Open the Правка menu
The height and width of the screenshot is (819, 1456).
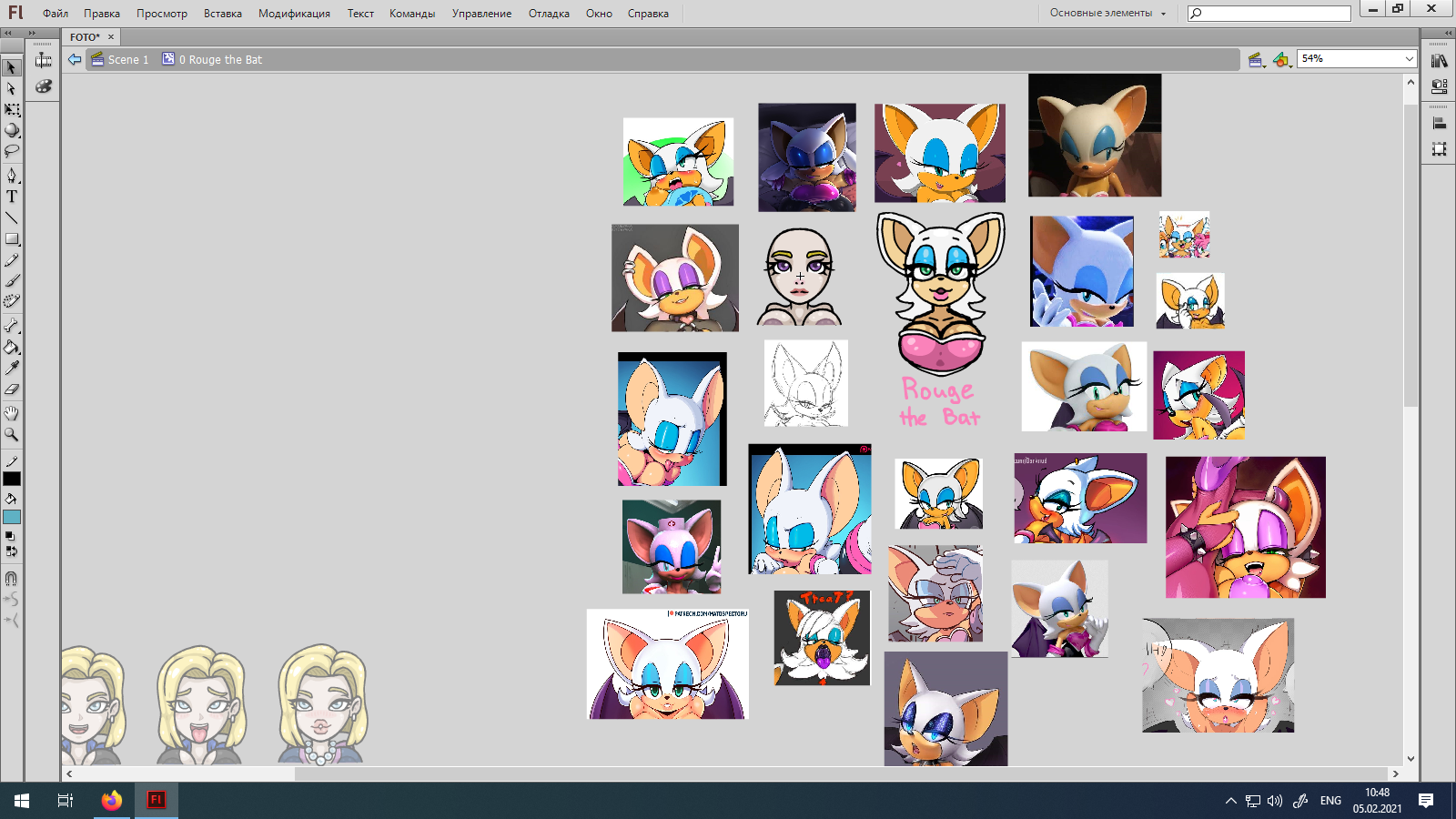pyautogui.click(x=102, y=14)
